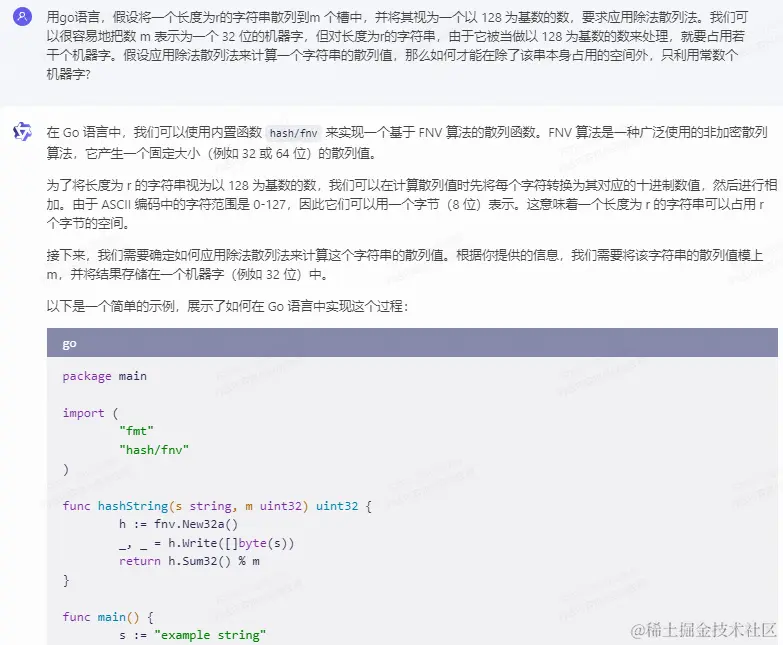
Task: Click the AI assistant logo icon
Action: click(22, 132)
